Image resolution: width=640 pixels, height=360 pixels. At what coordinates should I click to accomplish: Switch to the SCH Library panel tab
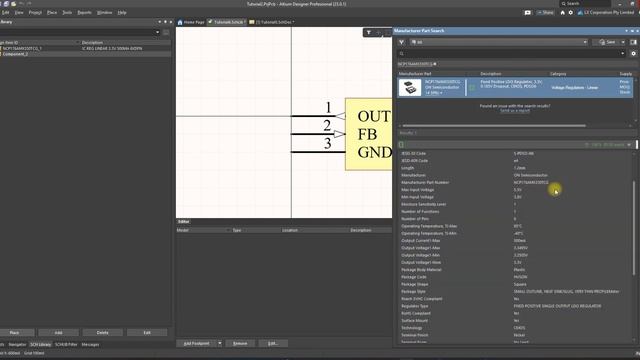click(40, 344)
